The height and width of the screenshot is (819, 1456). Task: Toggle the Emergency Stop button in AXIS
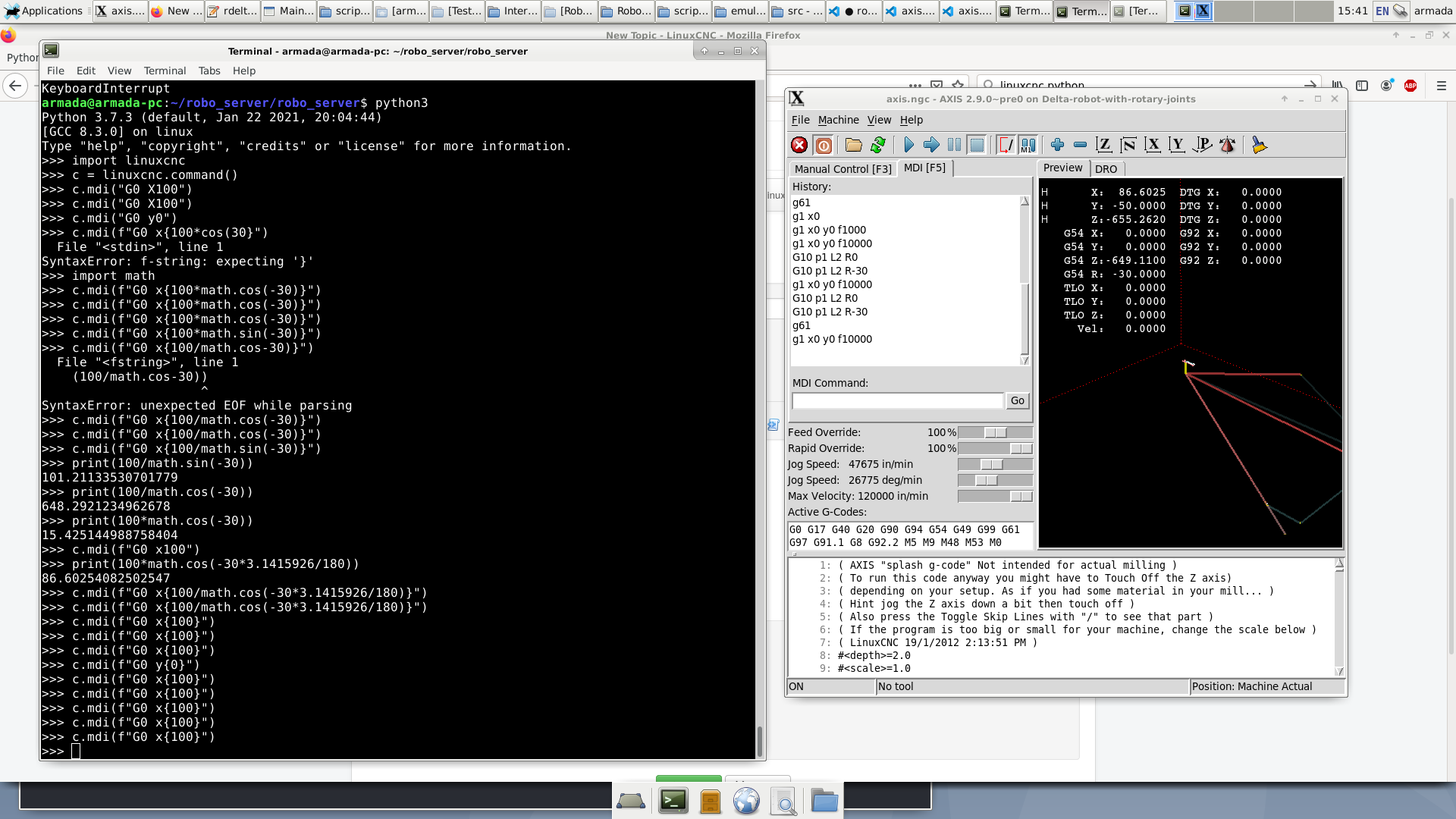tap(799, 145)
